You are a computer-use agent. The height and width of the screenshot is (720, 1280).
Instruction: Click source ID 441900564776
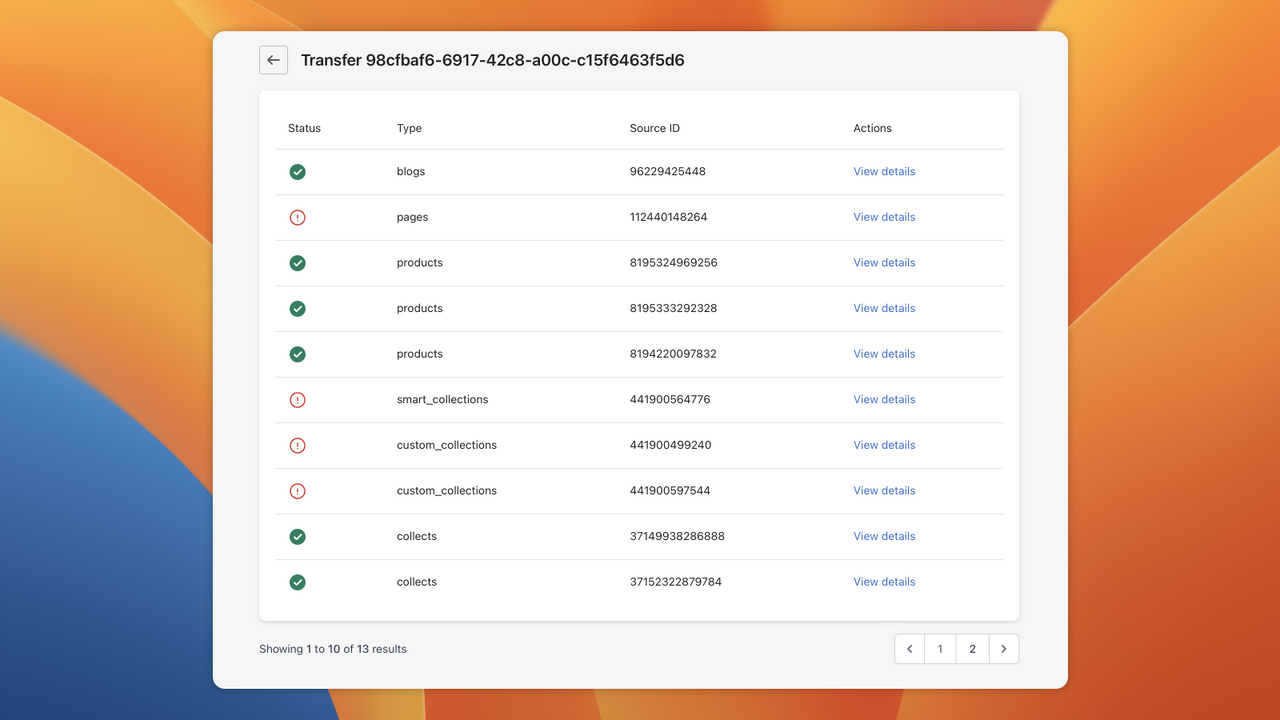(x=670, y=399)
